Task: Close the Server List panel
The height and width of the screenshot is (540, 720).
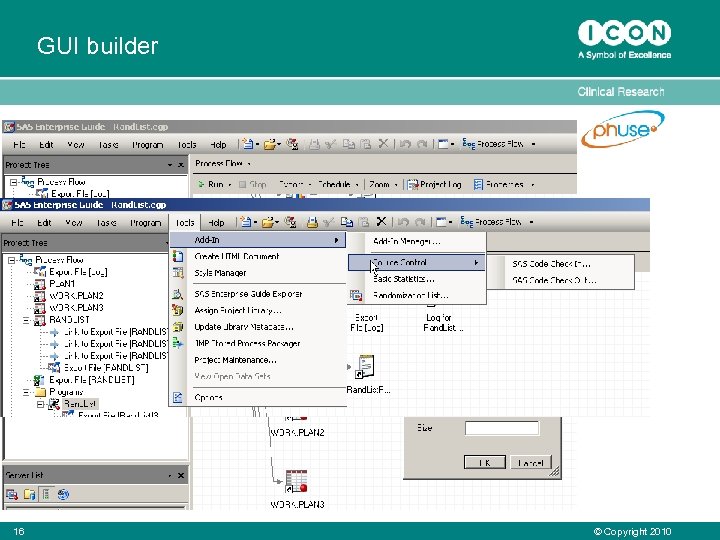Action: (180, 475)
